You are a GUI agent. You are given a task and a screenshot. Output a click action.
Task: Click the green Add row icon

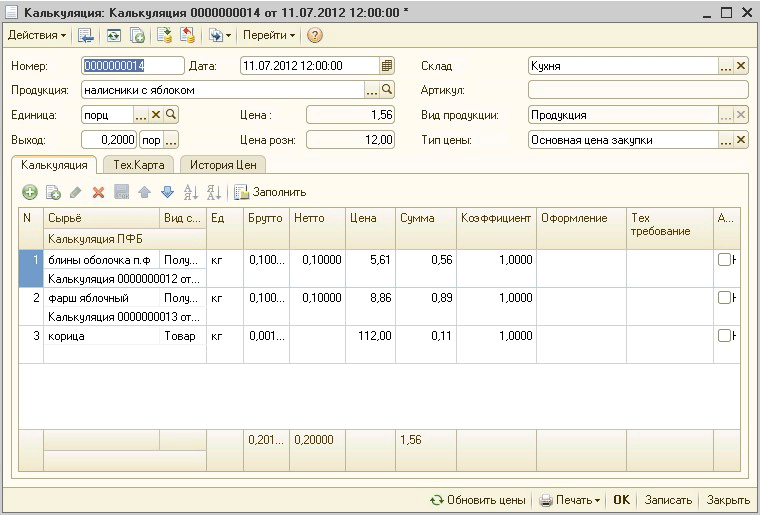pos(30,192)
